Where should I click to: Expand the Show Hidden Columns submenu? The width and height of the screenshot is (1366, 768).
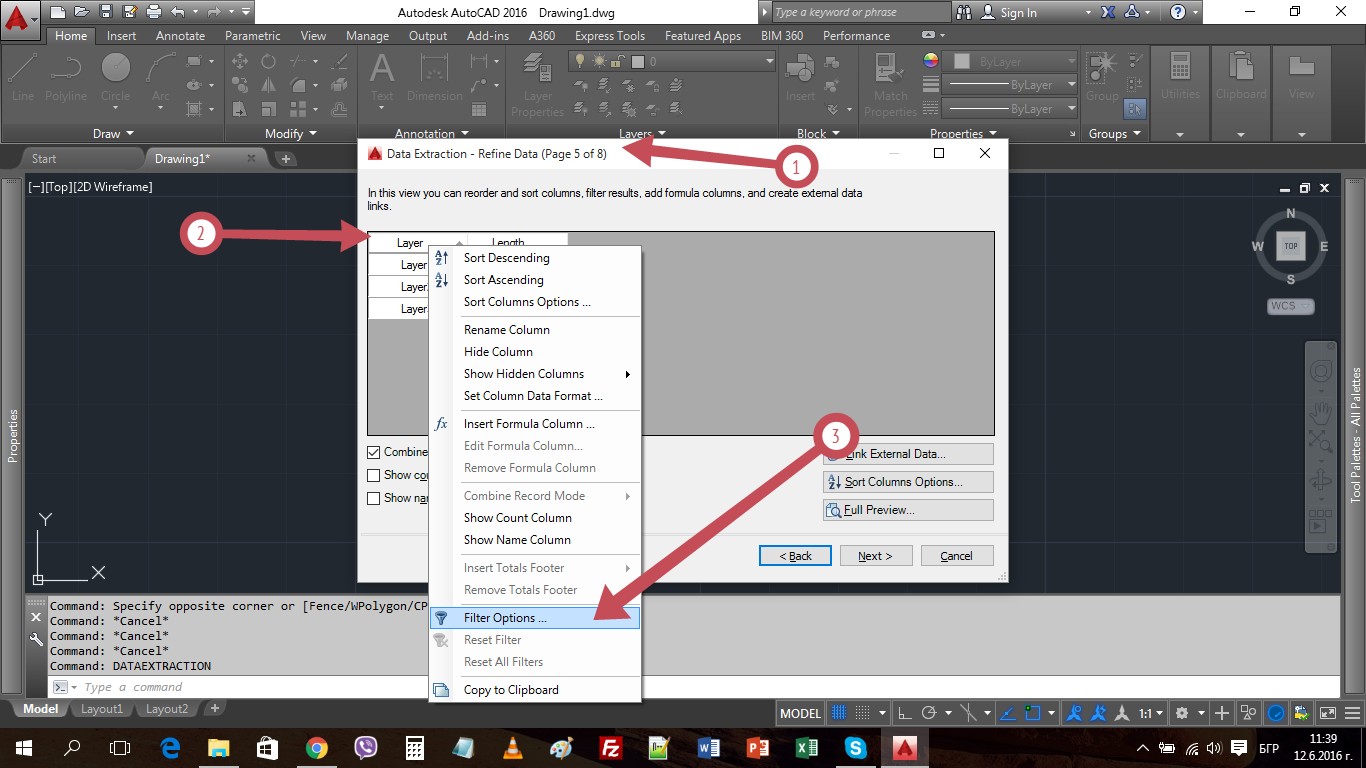click(627, 374)
